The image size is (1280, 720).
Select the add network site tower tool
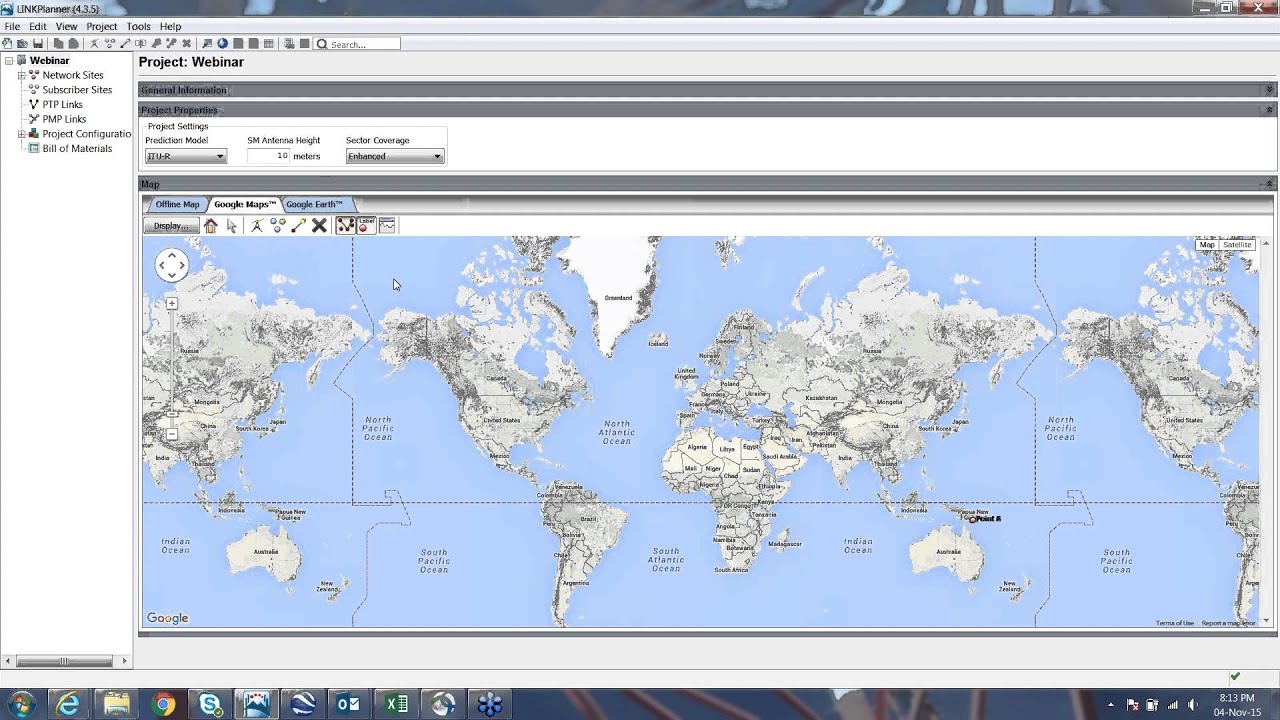(256, 226)
